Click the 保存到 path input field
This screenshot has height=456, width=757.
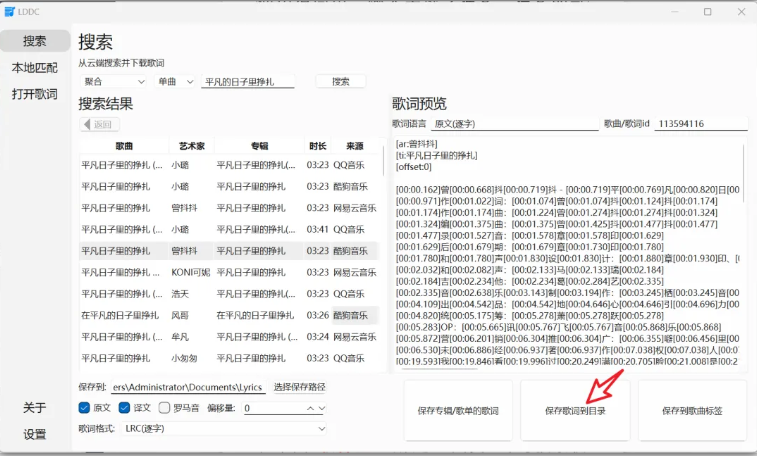[x=188, y=387]
